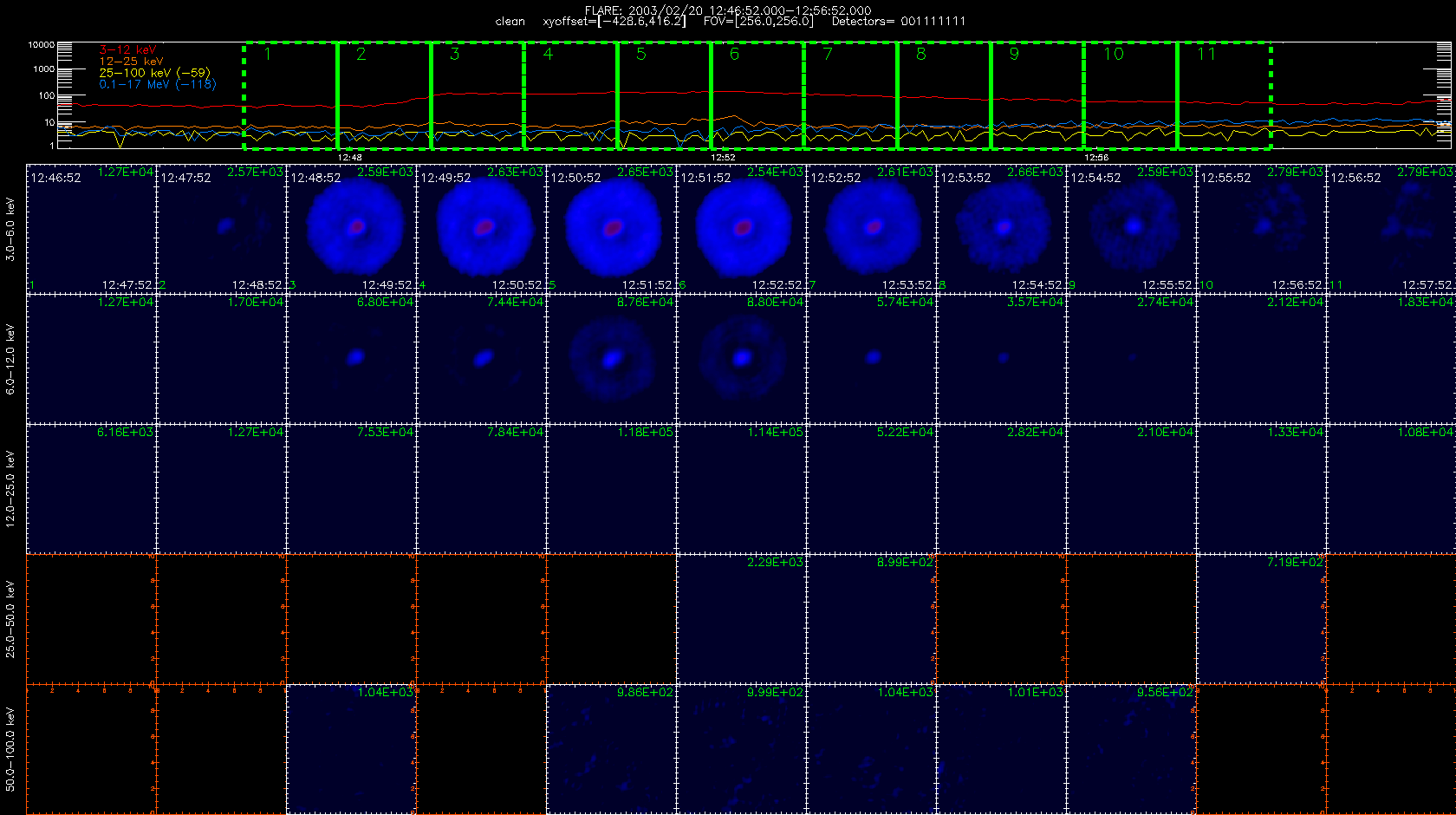The height and width of the screenshot is (815, 1456).
Task: Click the 2.57E+03 peak value
Action: [x=256, y=173]
